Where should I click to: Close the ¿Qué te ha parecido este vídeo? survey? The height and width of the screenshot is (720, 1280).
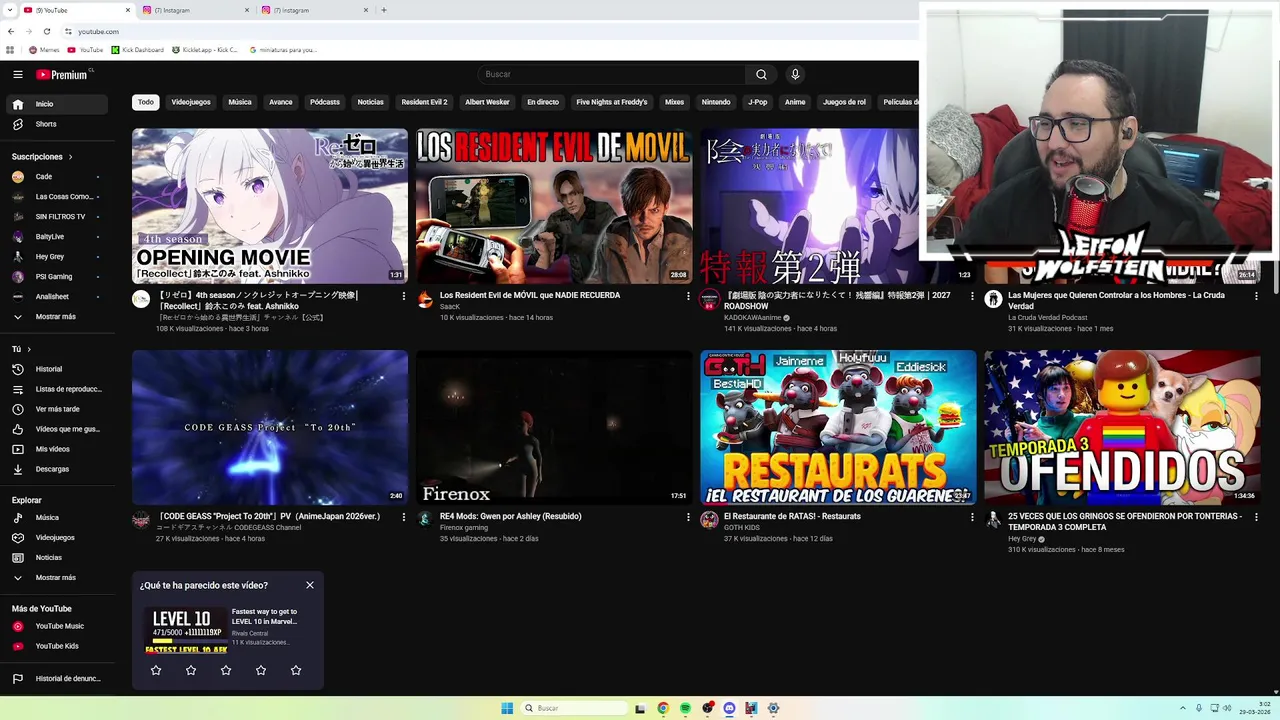click(x=310, y=585)
